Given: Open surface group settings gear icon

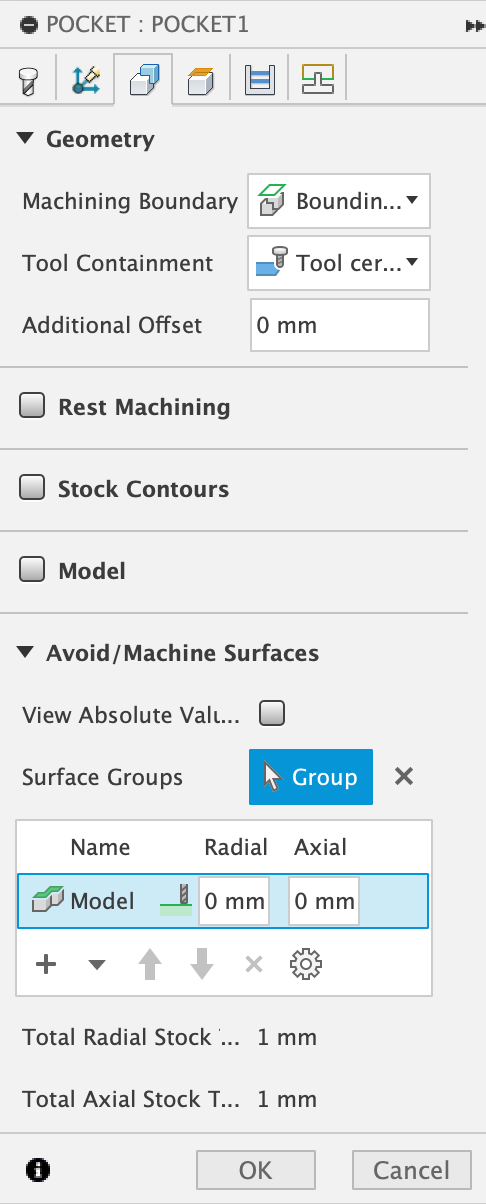Looking at the screenshot, I should click(x=305, y=964).
